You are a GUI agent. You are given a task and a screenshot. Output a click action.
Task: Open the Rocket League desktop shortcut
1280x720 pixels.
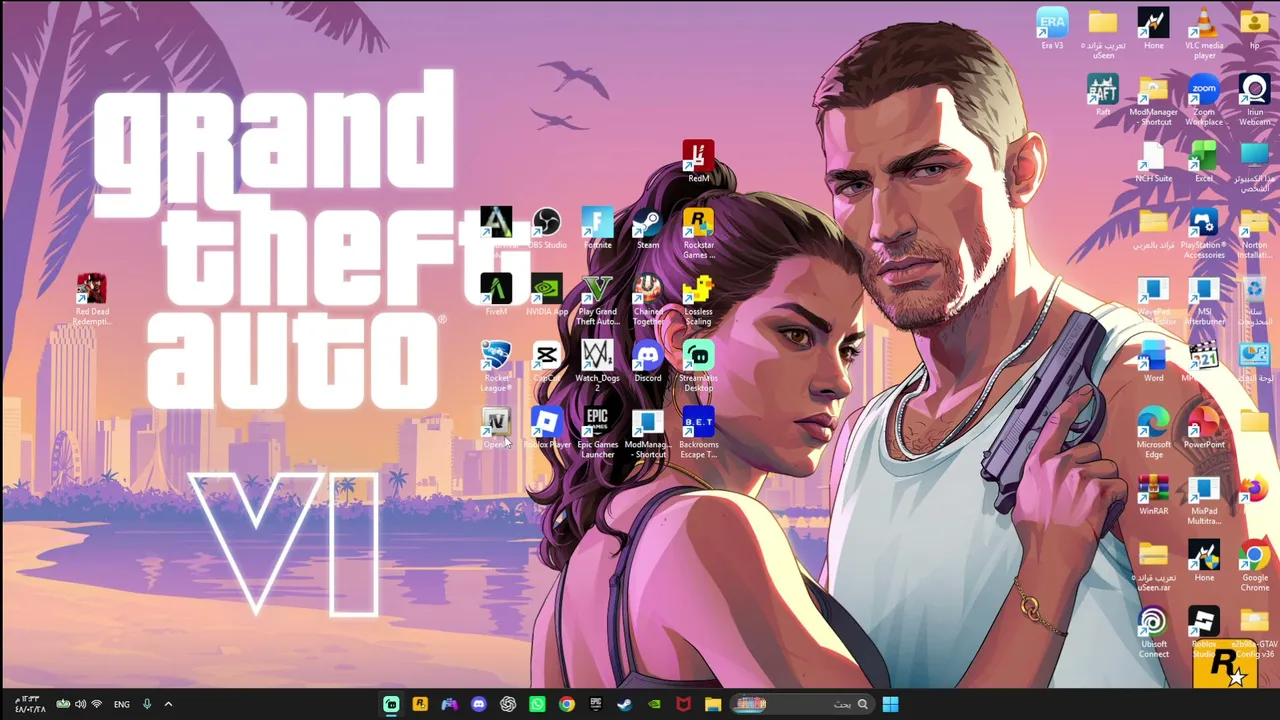coord(496,366)
